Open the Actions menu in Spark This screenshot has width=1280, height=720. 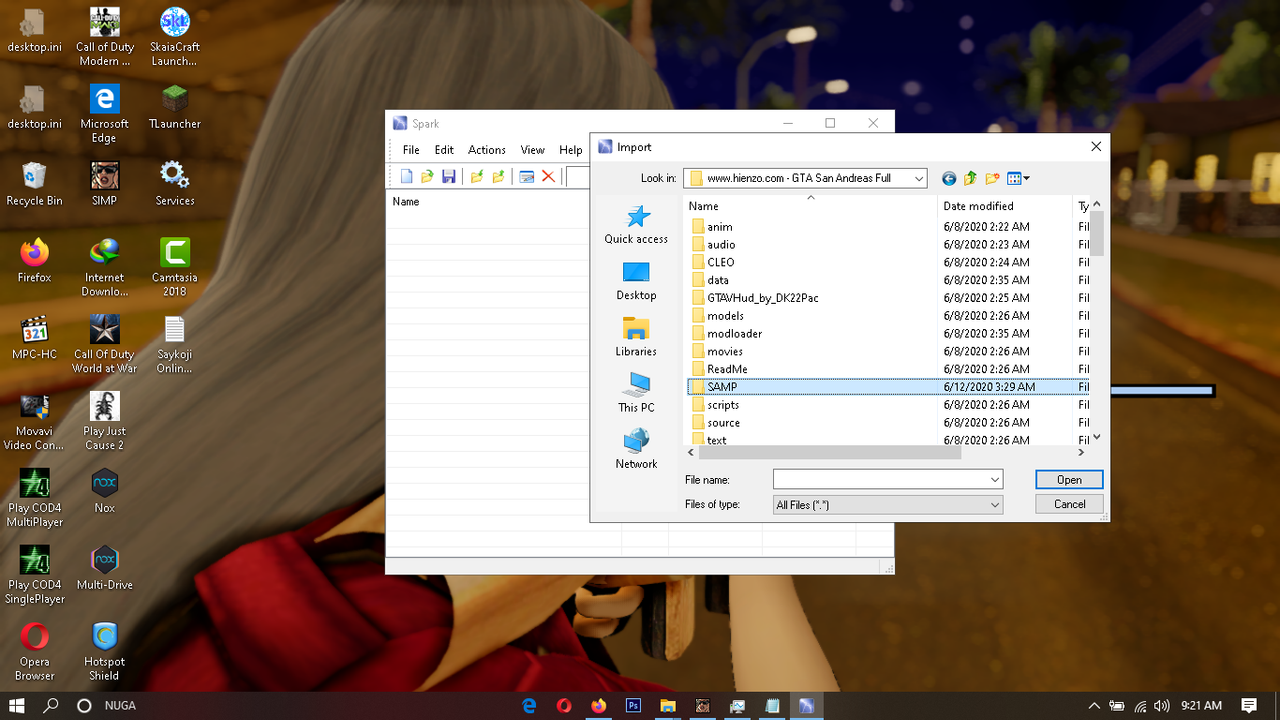487,150
